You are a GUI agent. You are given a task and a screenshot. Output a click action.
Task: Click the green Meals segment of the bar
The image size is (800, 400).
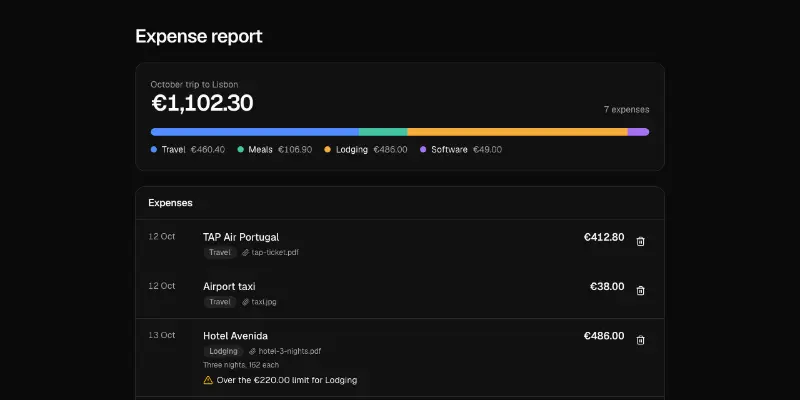click(383, 132)
